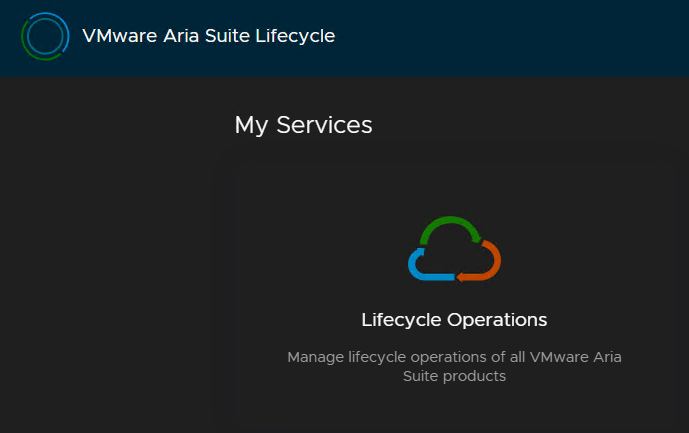This screenshot has width=689, height=433.
Task: Click the 'VMware Aria' text in card description
Action: tap(576, 357)
